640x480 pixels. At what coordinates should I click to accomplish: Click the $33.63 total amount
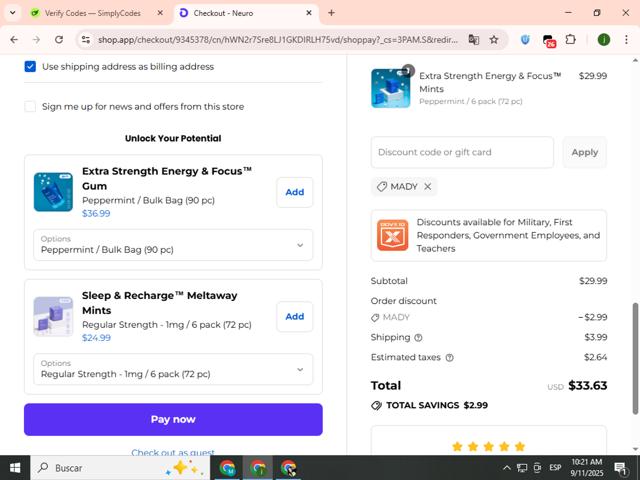587,385
